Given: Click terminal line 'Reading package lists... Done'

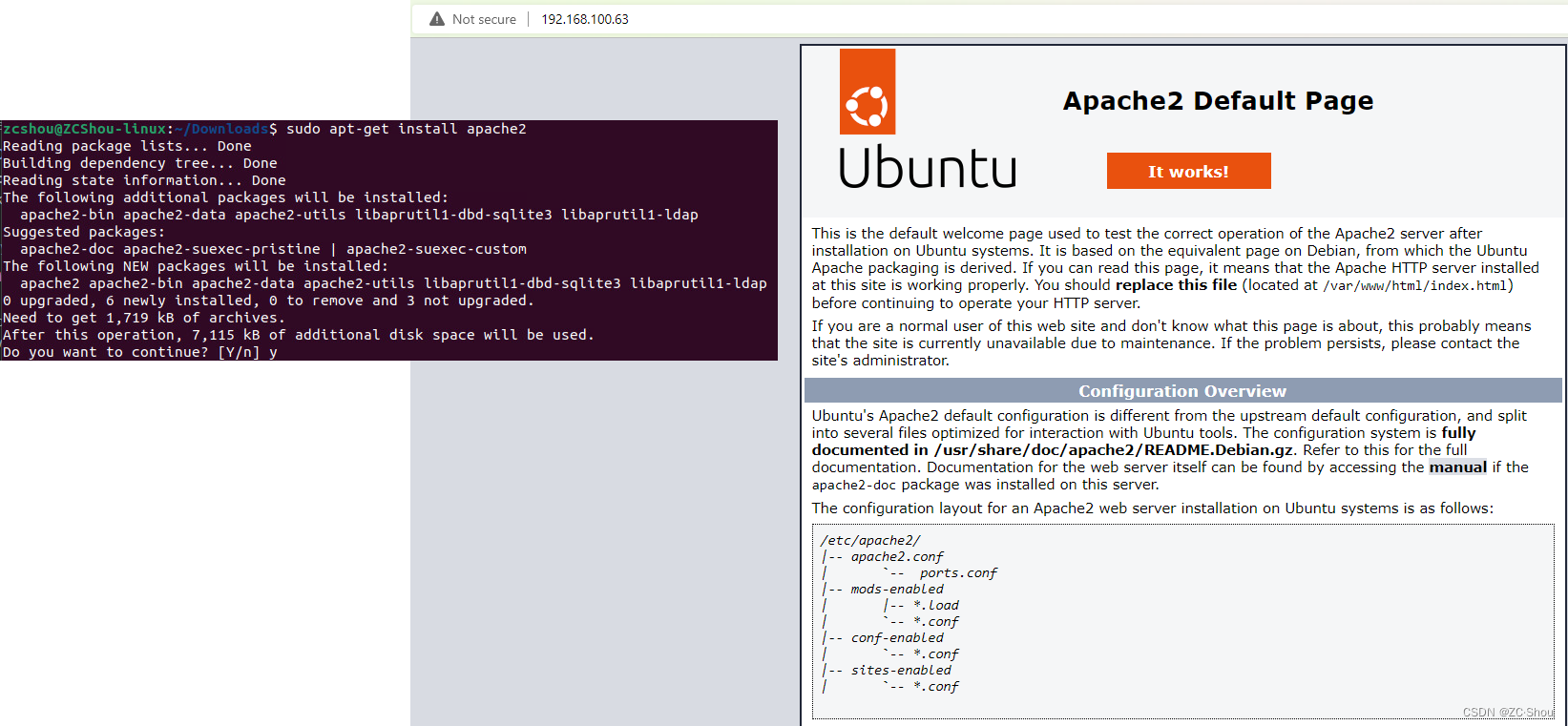Looking at the screenshot, I should (x=127, y=146).
